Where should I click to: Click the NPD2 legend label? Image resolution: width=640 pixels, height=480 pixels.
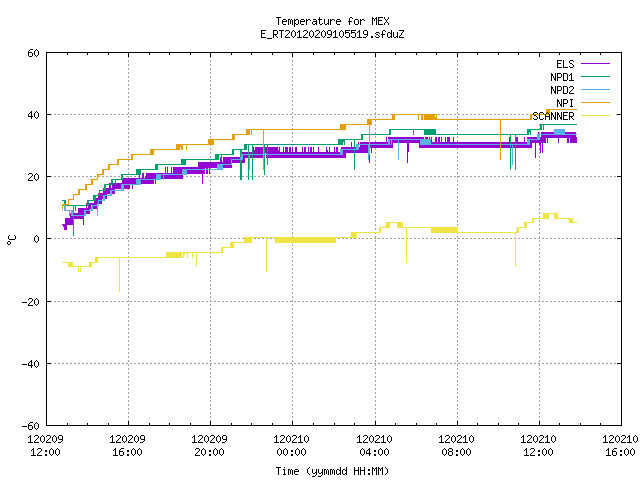tap(562, 90)
